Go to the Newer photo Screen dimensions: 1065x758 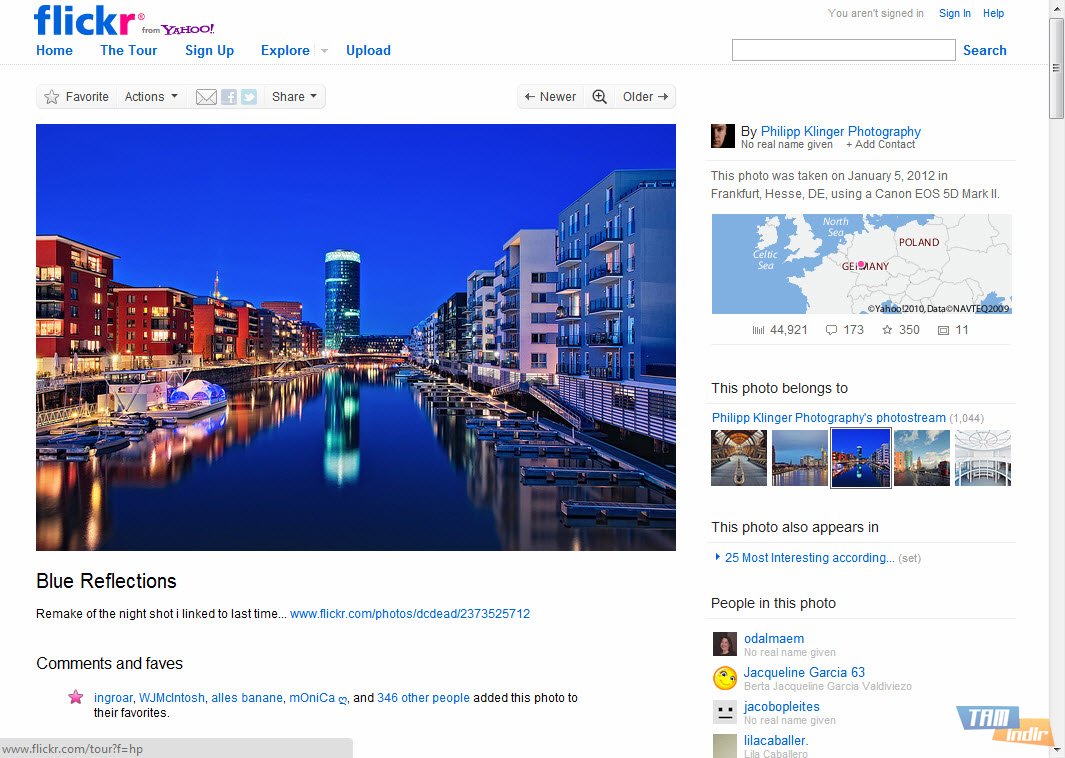(x=550, y=97)
